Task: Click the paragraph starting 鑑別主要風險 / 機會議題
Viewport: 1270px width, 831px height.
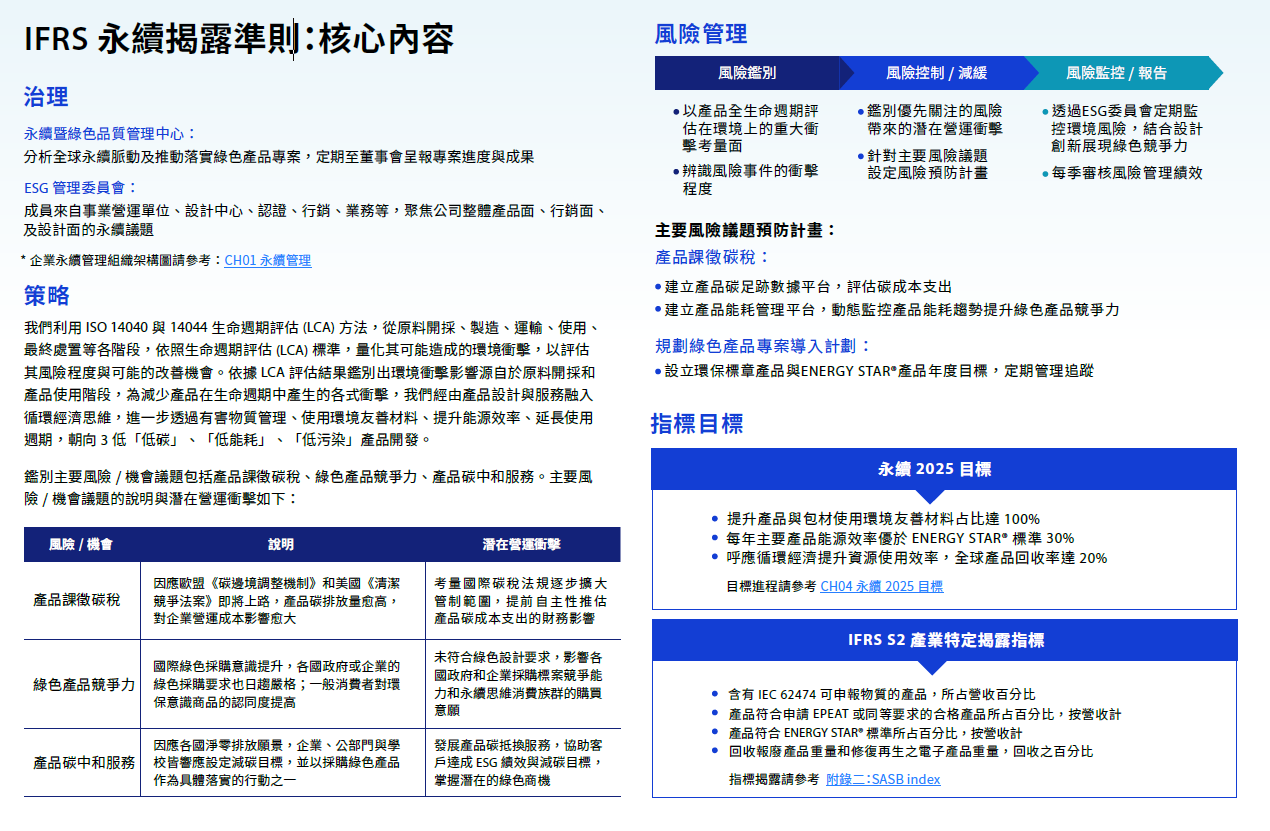Action: (308, 488)
